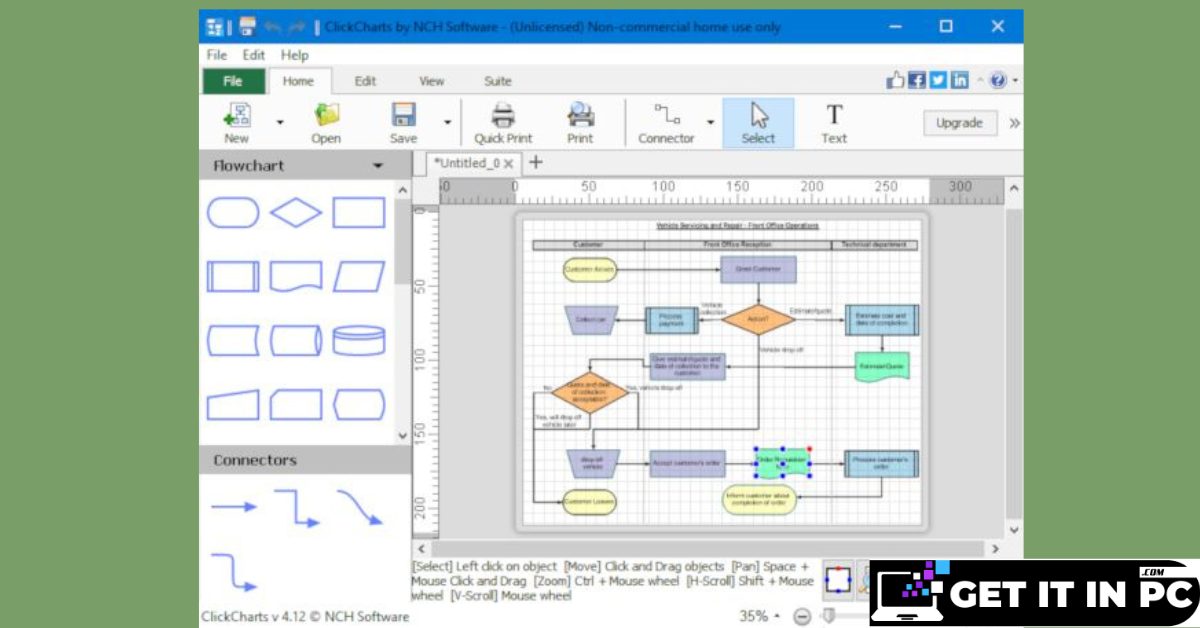1200x628 pixels.
Task: Share via the Twitter icon
Action: (x=938, y=81)
